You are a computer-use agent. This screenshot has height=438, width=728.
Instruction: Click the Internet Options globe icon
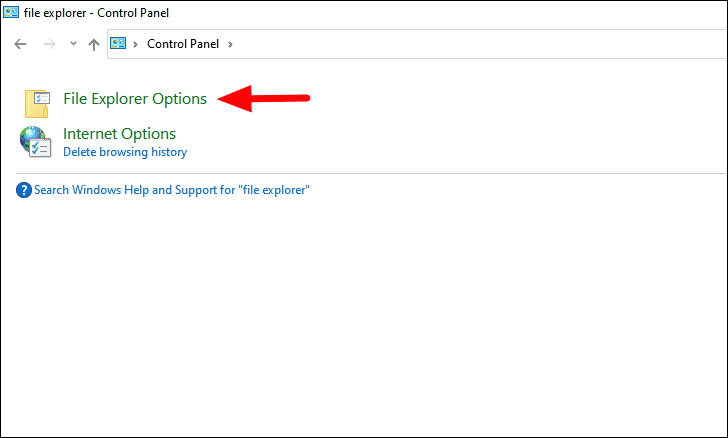(x=35, y=142)
